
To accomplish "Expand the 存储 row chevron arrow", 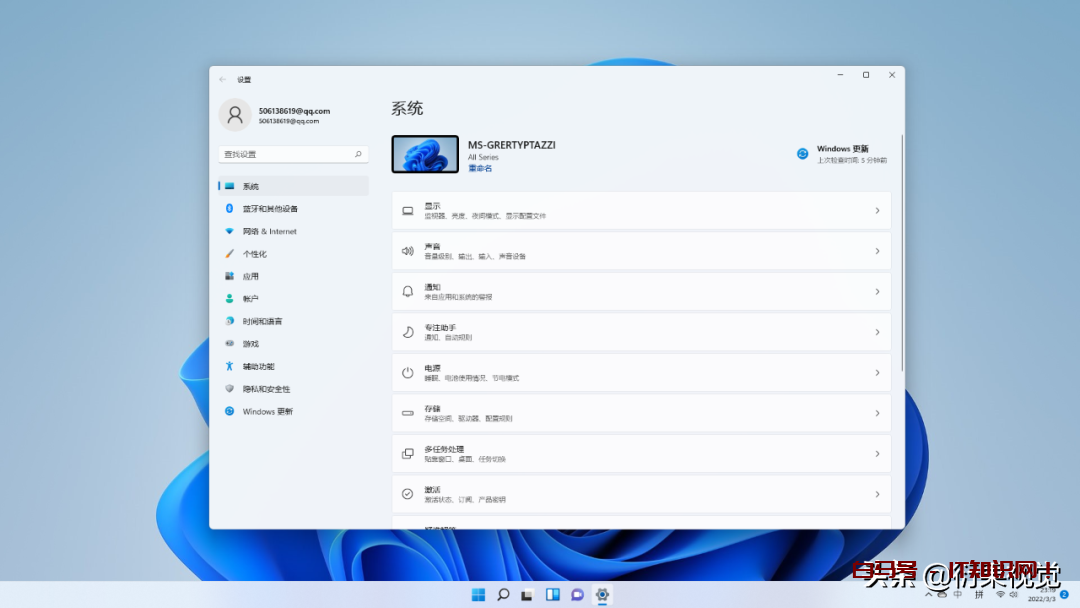I will (877, 413).
